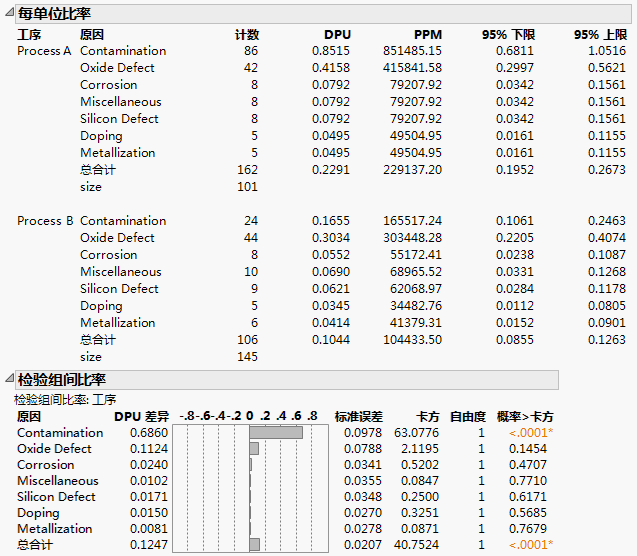637x556 pixels.
Task: Click Process A Doping row label
Action: point(101,136)
